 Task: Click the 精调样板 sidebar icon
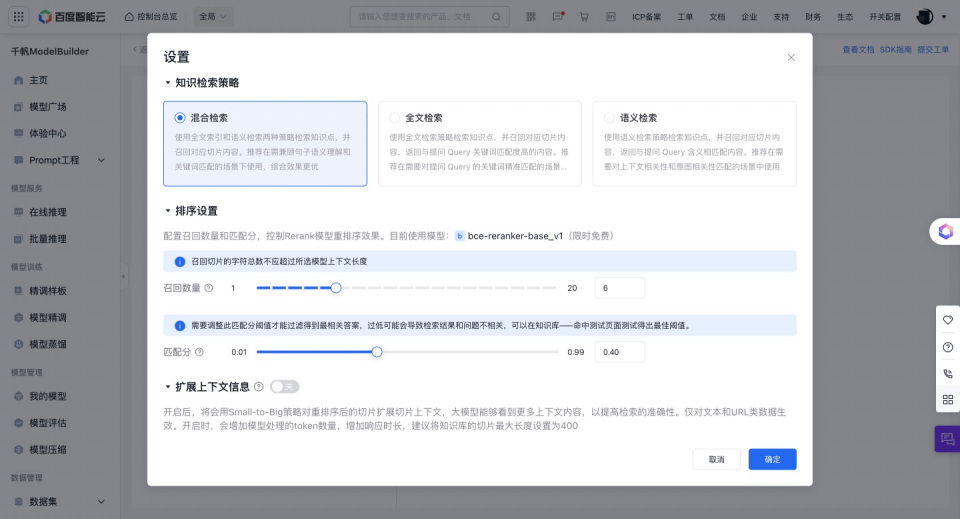coord(18,291)
